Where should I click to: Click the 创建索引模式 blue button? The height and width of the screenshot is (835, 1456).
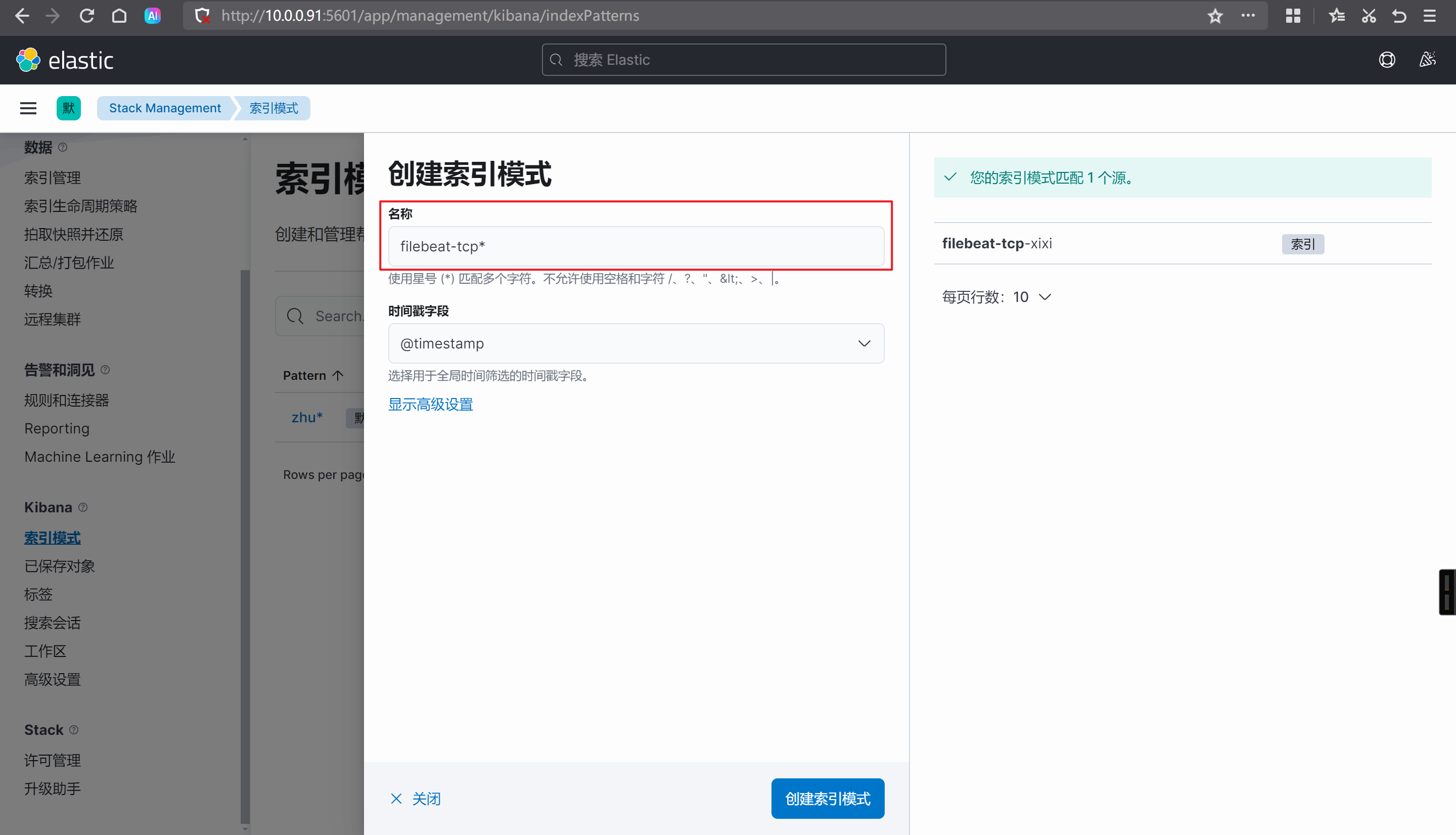(827, 798)
